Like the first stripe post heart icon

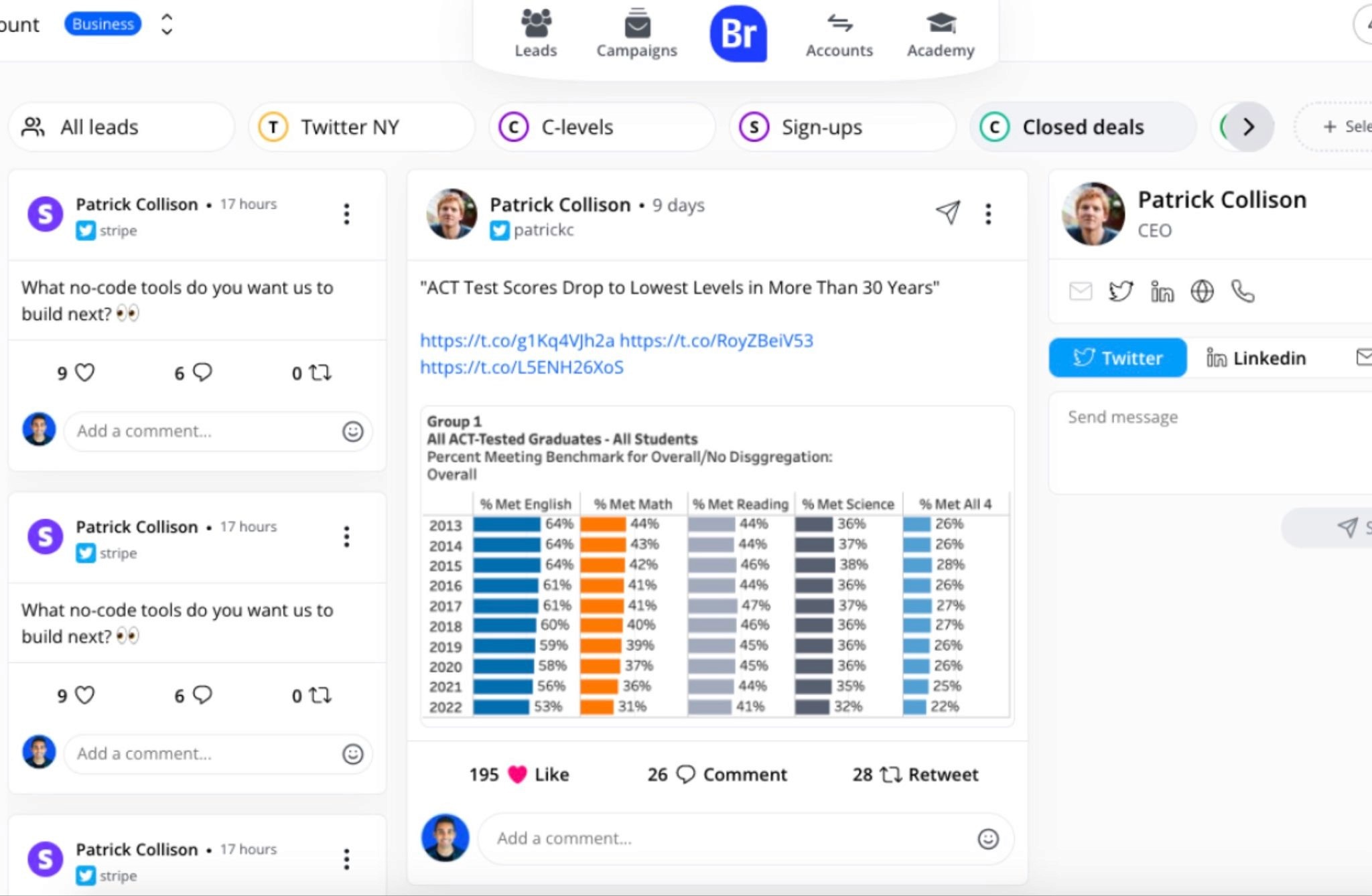pos(84,372)
